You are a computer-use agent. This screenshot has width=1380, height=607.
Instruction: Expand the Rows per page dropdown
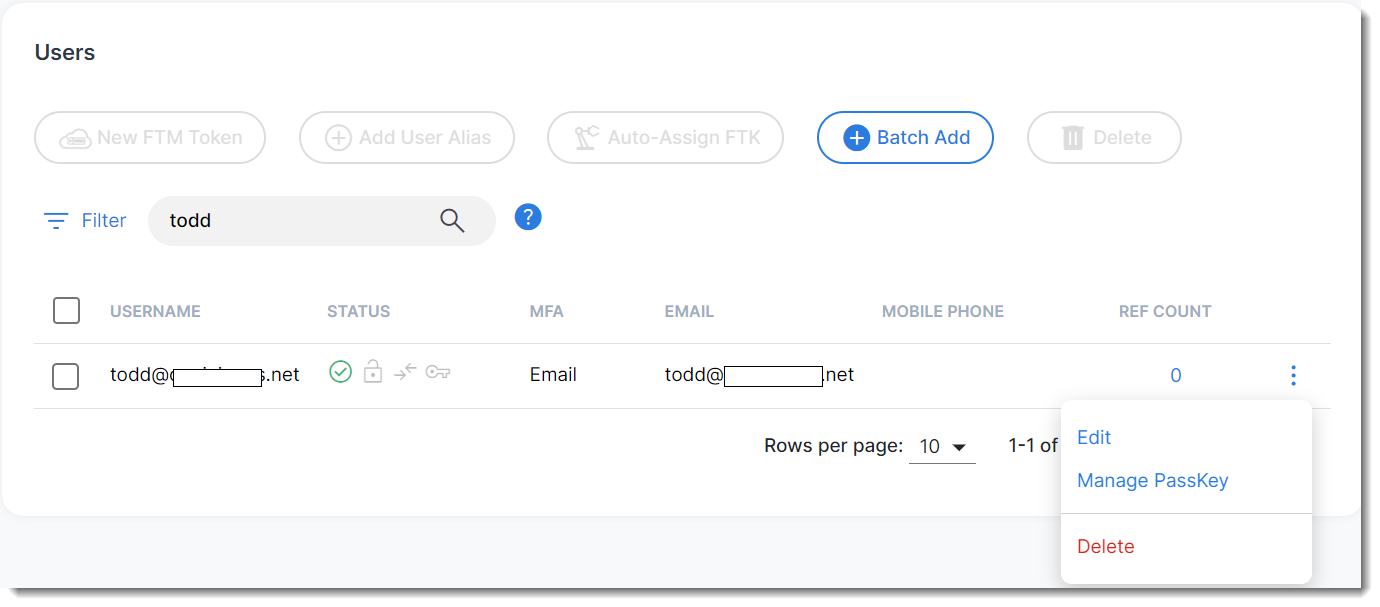point(941,446)
